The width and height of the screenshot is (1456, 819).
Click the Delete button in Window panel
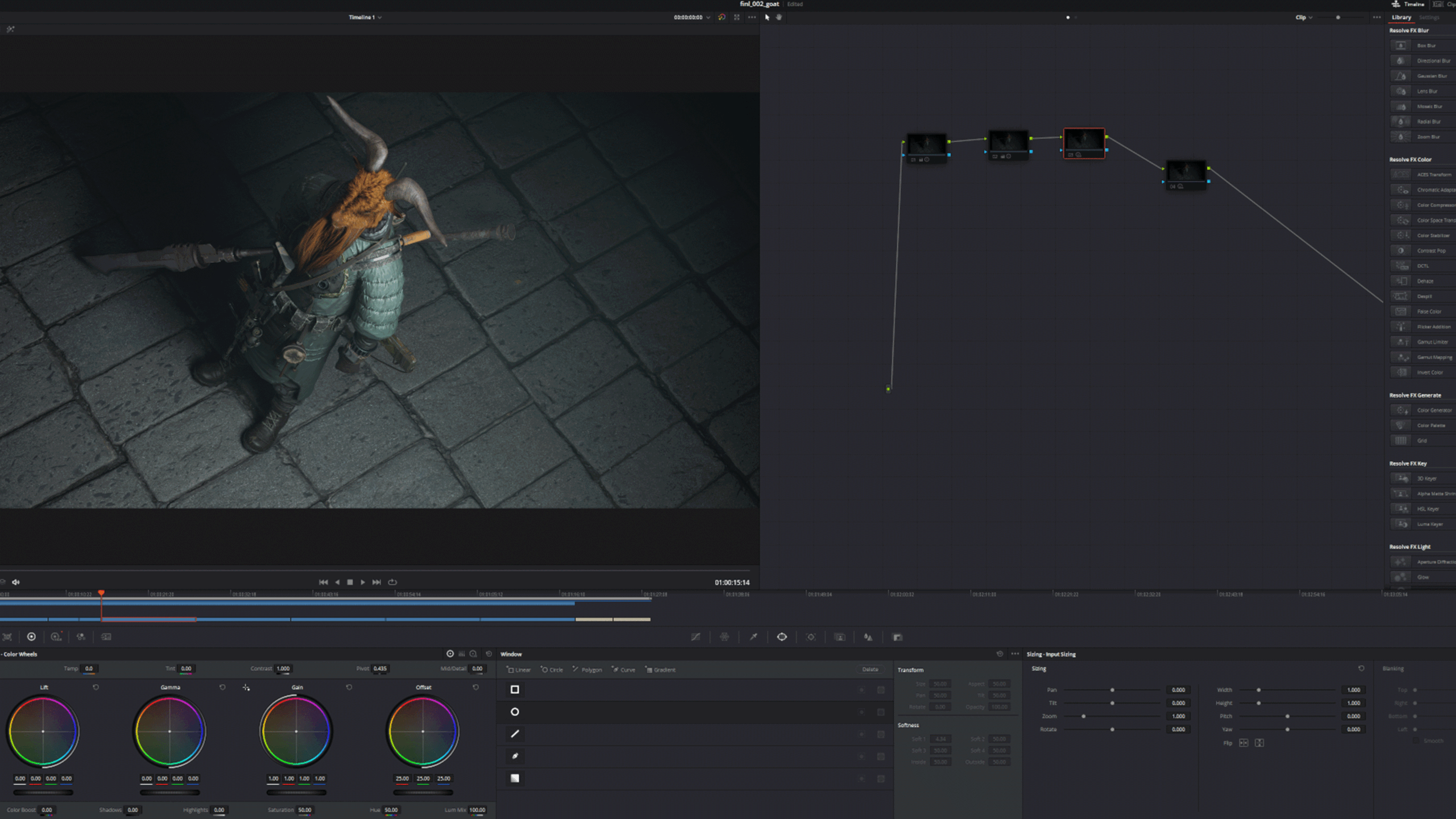(870, 669)
